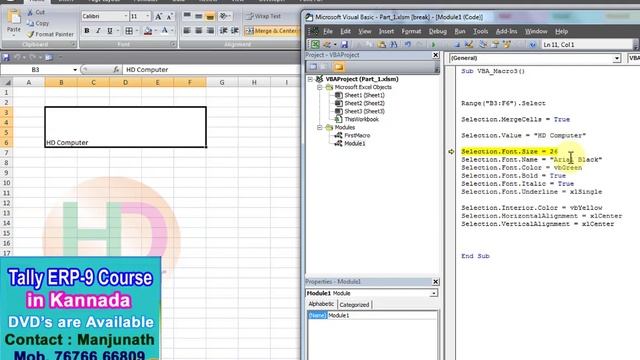Image resolution: width=640 pixels, height=360 pixels.
Task: Click Undo icon in VBA toolbar
Action: [x=407, y=44]
